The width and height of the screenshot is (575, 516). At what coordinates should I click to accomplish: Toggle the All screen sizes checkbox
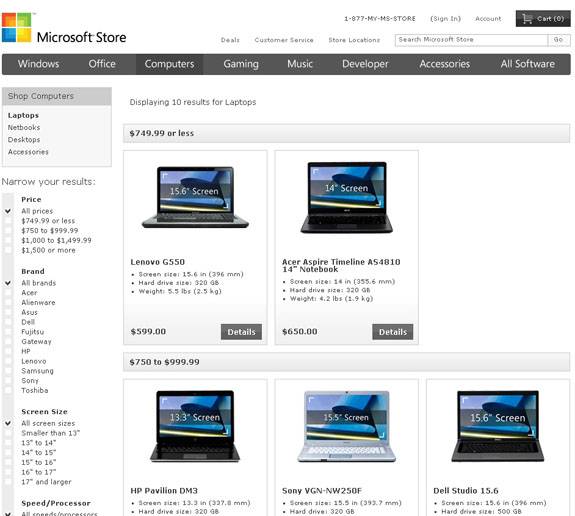(8, 423)
